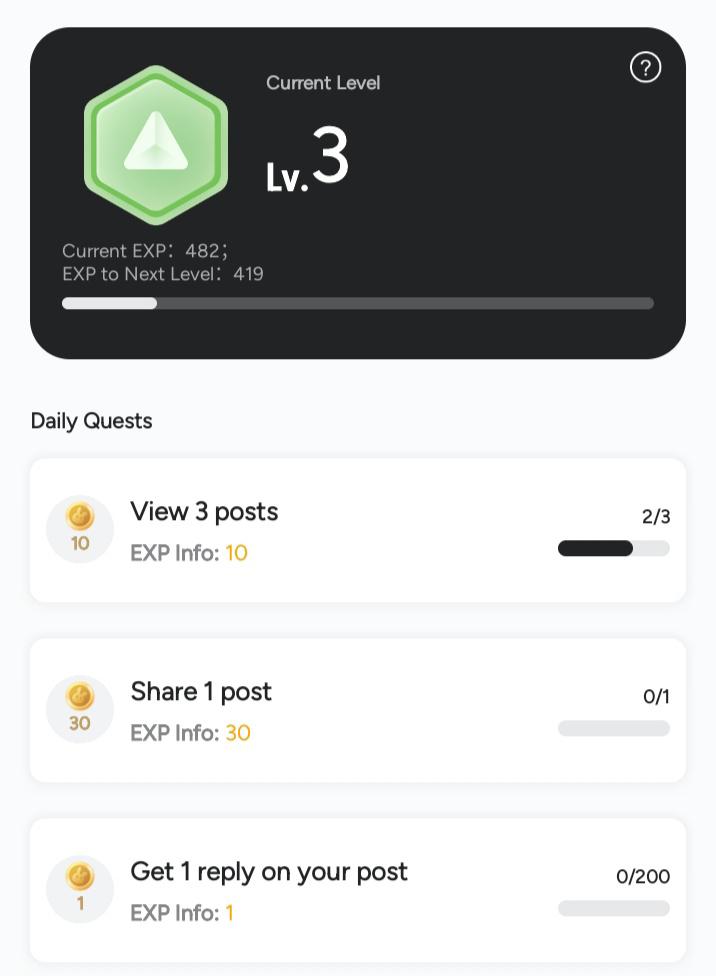Click the Current EXP 482 text
This screenshot has width=716, height=976.
tap(146, 251)
